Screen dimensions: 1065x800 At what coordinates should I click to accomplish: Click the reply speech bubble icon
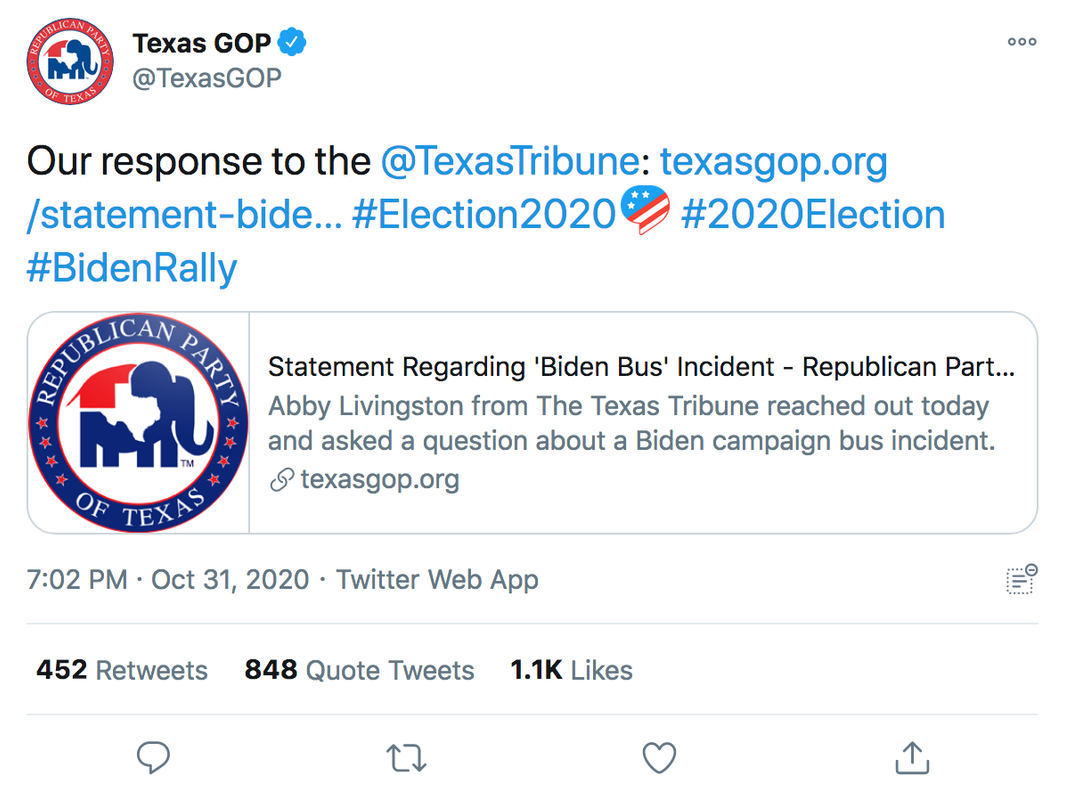[x=153, y=757]
